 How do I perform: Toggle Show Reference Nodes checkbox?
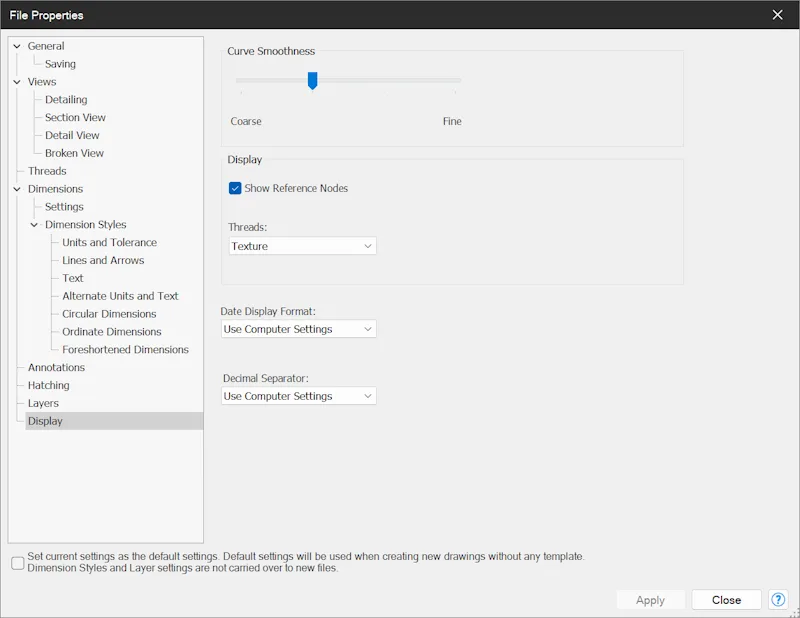(235, 188)
